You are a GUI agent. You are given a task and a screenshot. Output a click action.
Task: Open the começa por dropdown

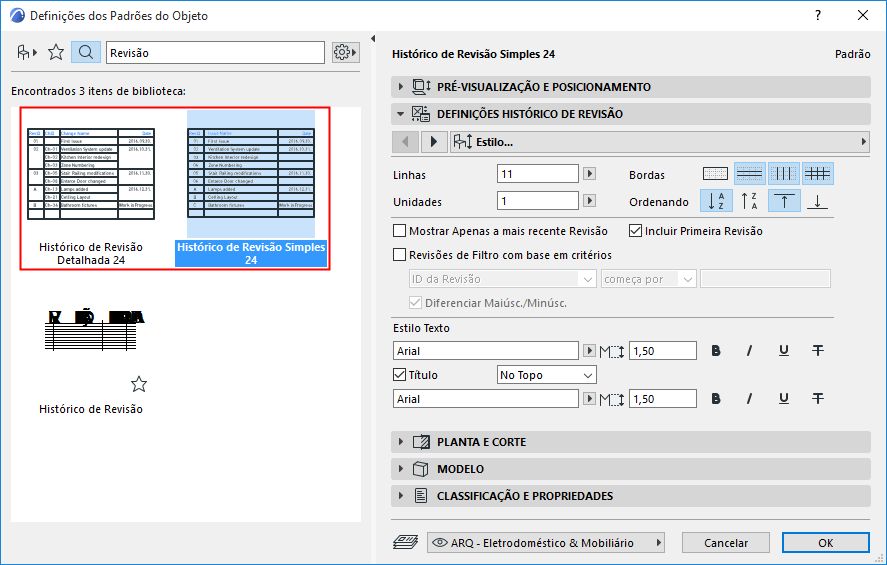[648, 279]
